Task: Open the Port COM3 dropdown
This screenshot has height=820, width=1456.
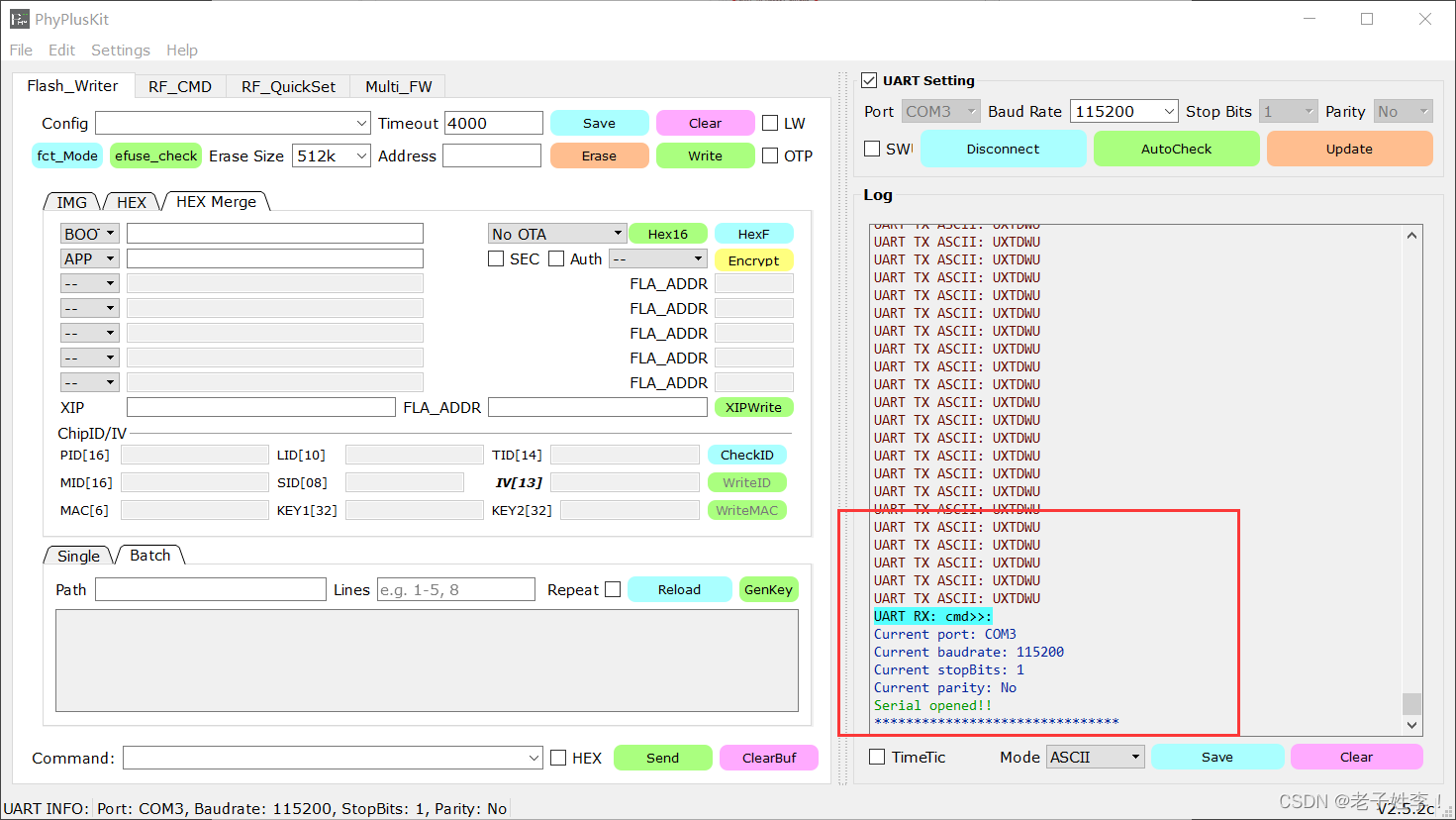Action: 940,111
